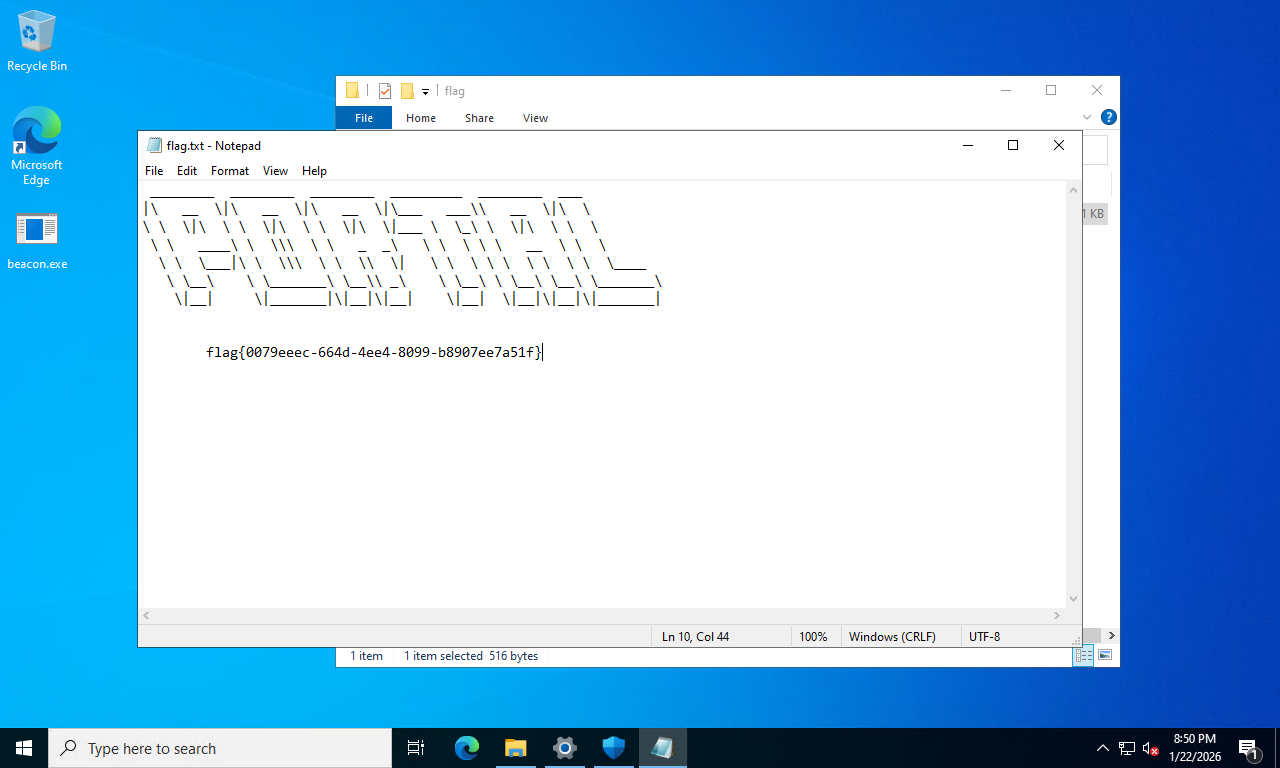Click the Task View taskbar icon

(x=416, y=748)
